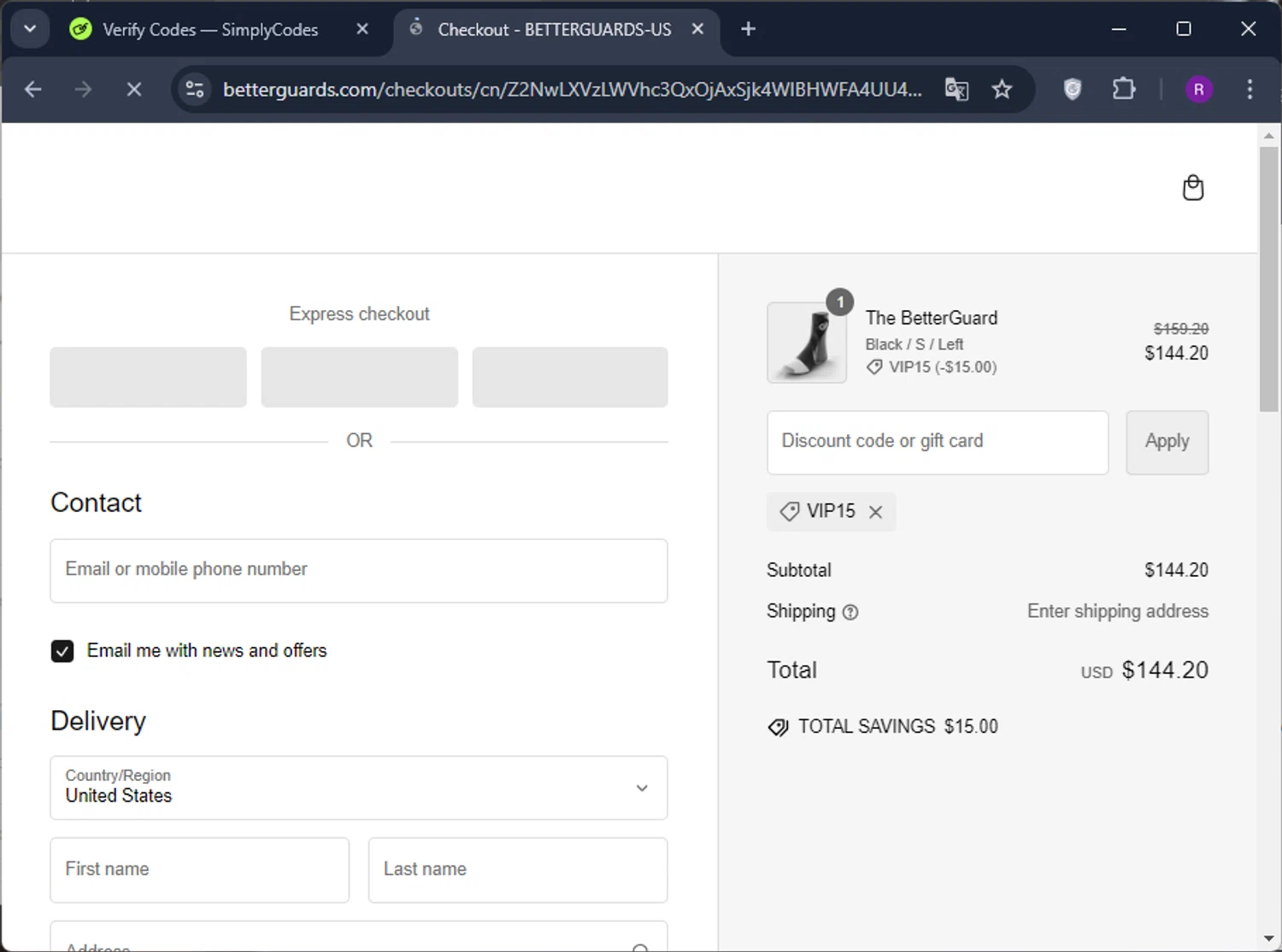Click the scrollbar down arrow
Viewport: 1282px width, 952px height.
coord(1269,939)
